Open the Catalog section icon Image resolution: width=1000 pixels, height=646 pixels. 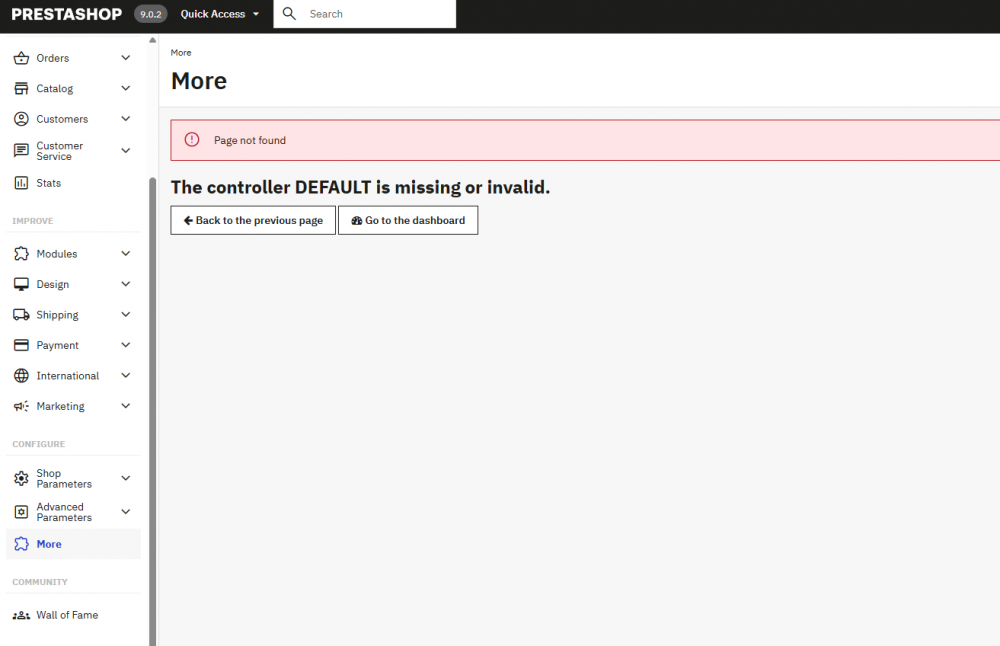click(x=21, y=88)
